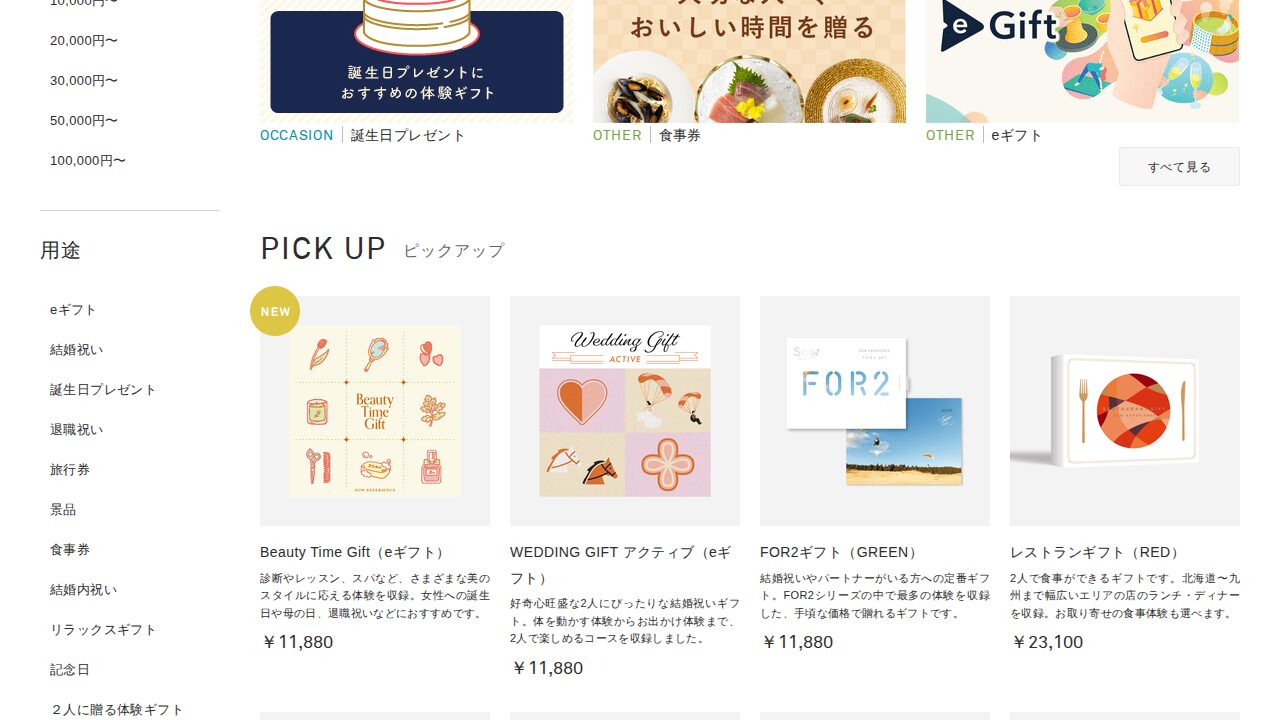Filter by price 100,000円〜
Screen dimensions: 1280x720
pyautogui.click(x=88, y=161)
